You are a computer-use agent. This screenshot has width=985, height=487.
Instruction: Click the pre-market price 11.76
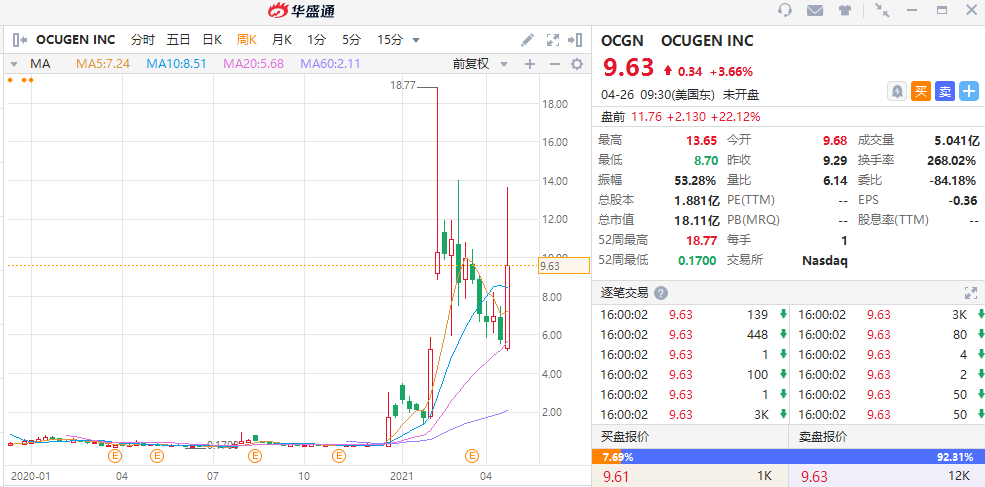647,116
